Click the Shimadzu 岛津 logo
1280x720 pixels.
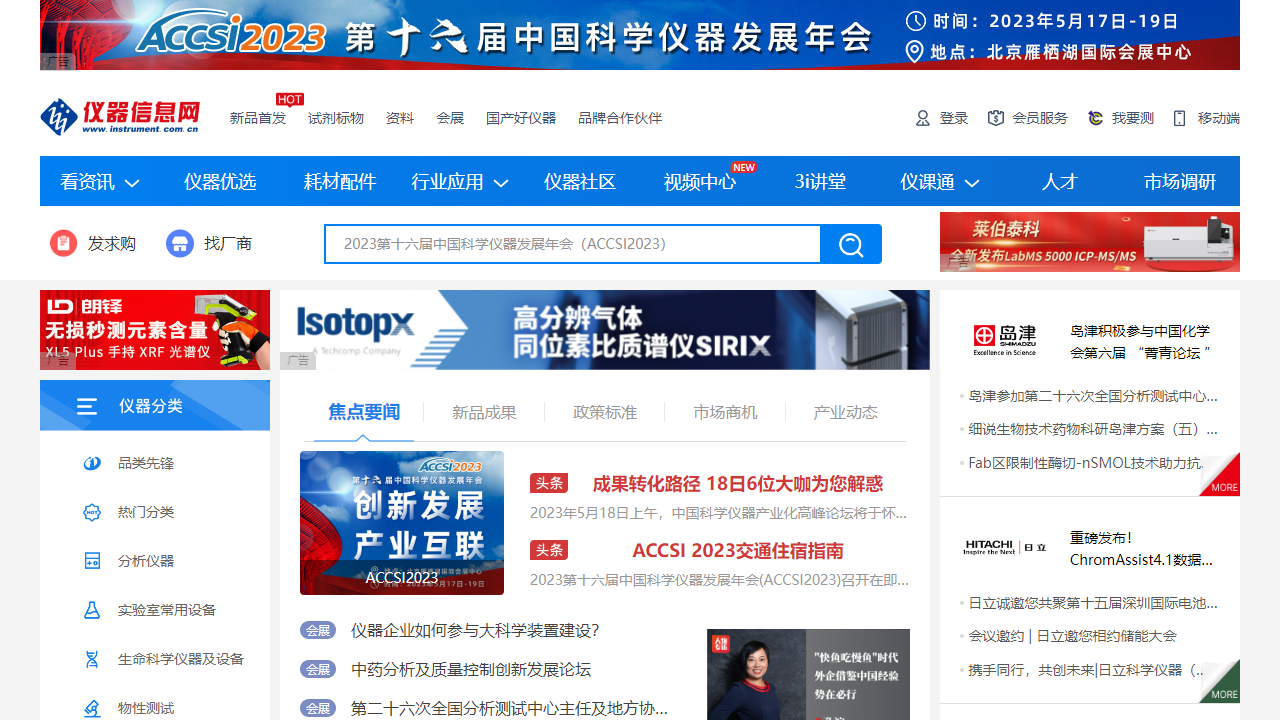(x=1005, y=341)
